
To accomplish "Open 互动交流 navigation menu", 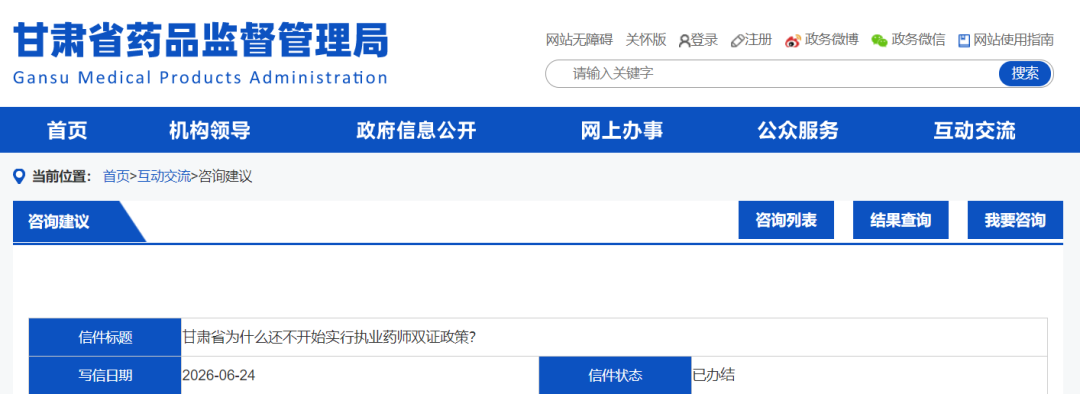I will point(974,130).
